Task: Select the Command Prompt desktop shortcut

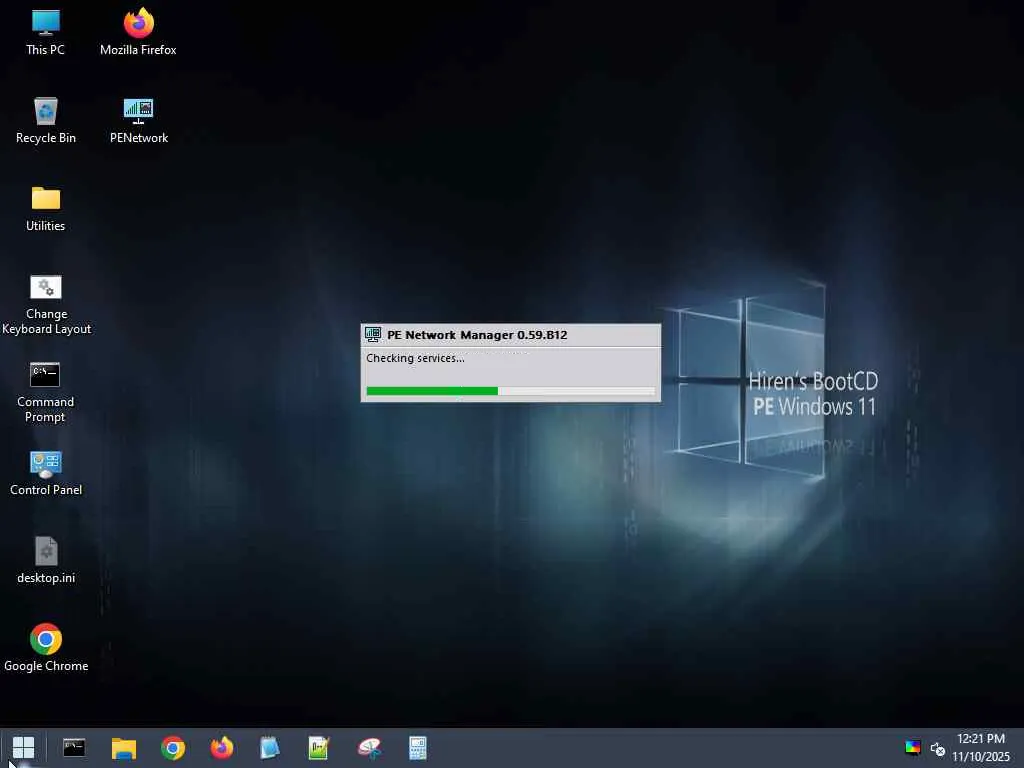Action: point(46,392)
